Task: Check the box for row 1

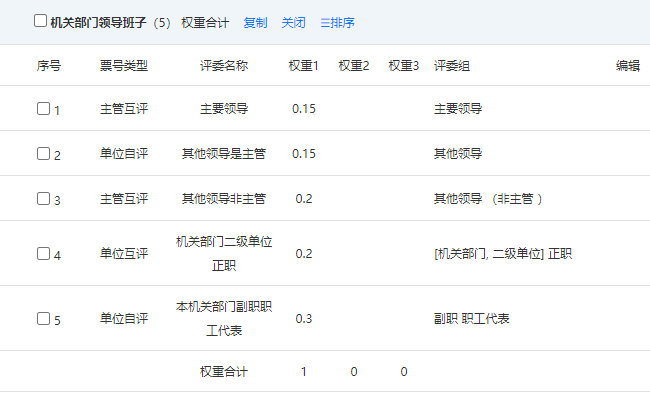Action: coord(44,109)
